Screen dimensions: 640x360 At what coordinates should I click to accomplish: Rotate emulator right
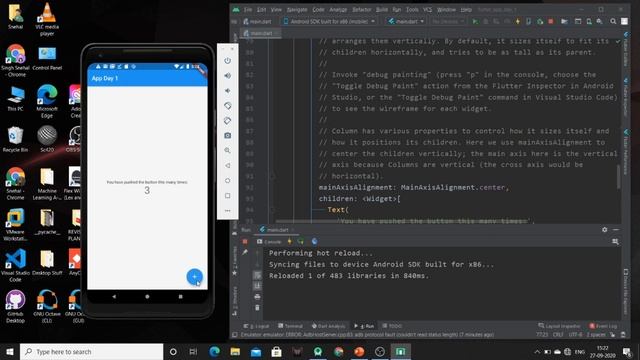[228, 121]
